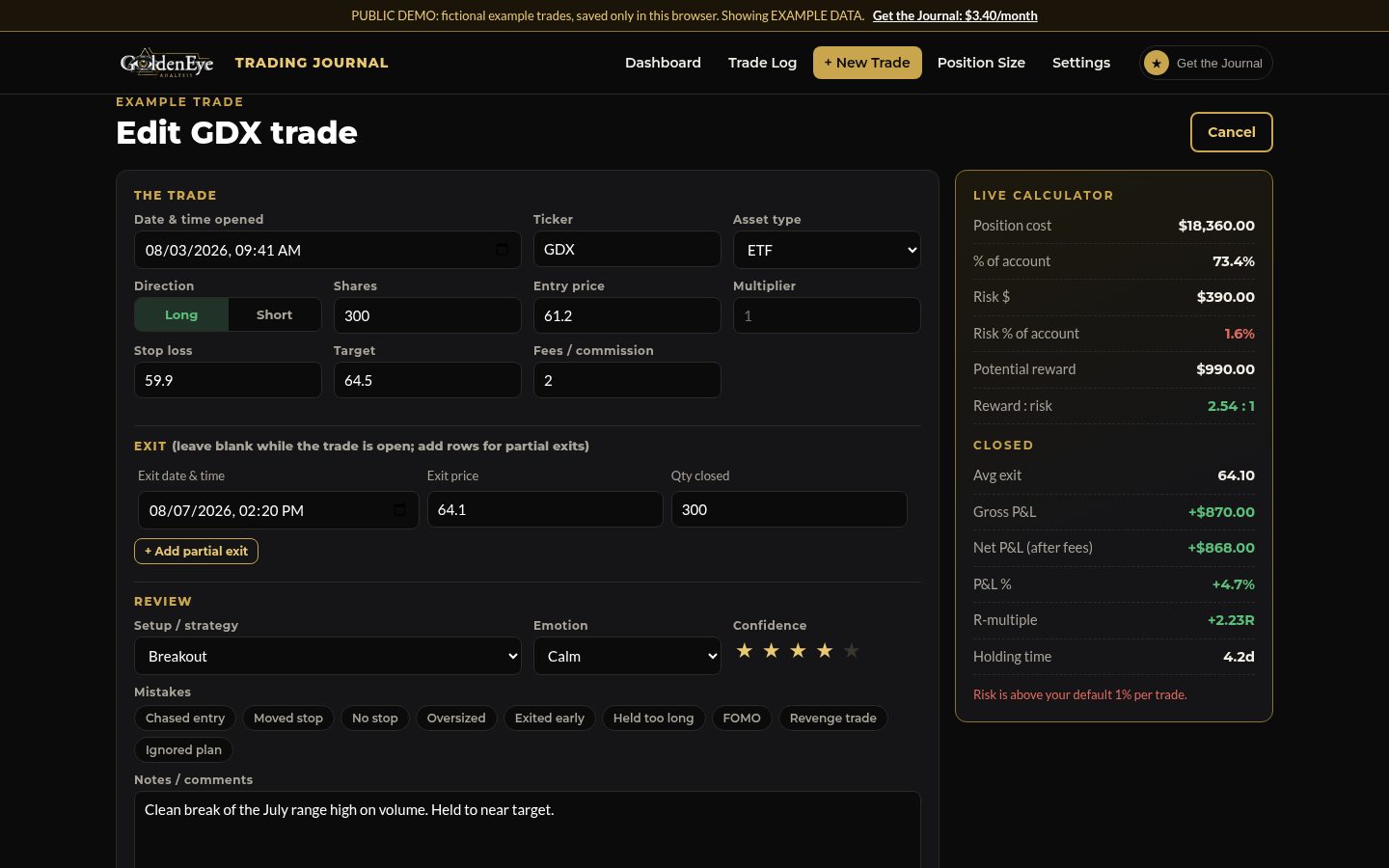This screenshot has width=1389, height=868.
Task: Select Long direction
Action: [x=181, y=314]
